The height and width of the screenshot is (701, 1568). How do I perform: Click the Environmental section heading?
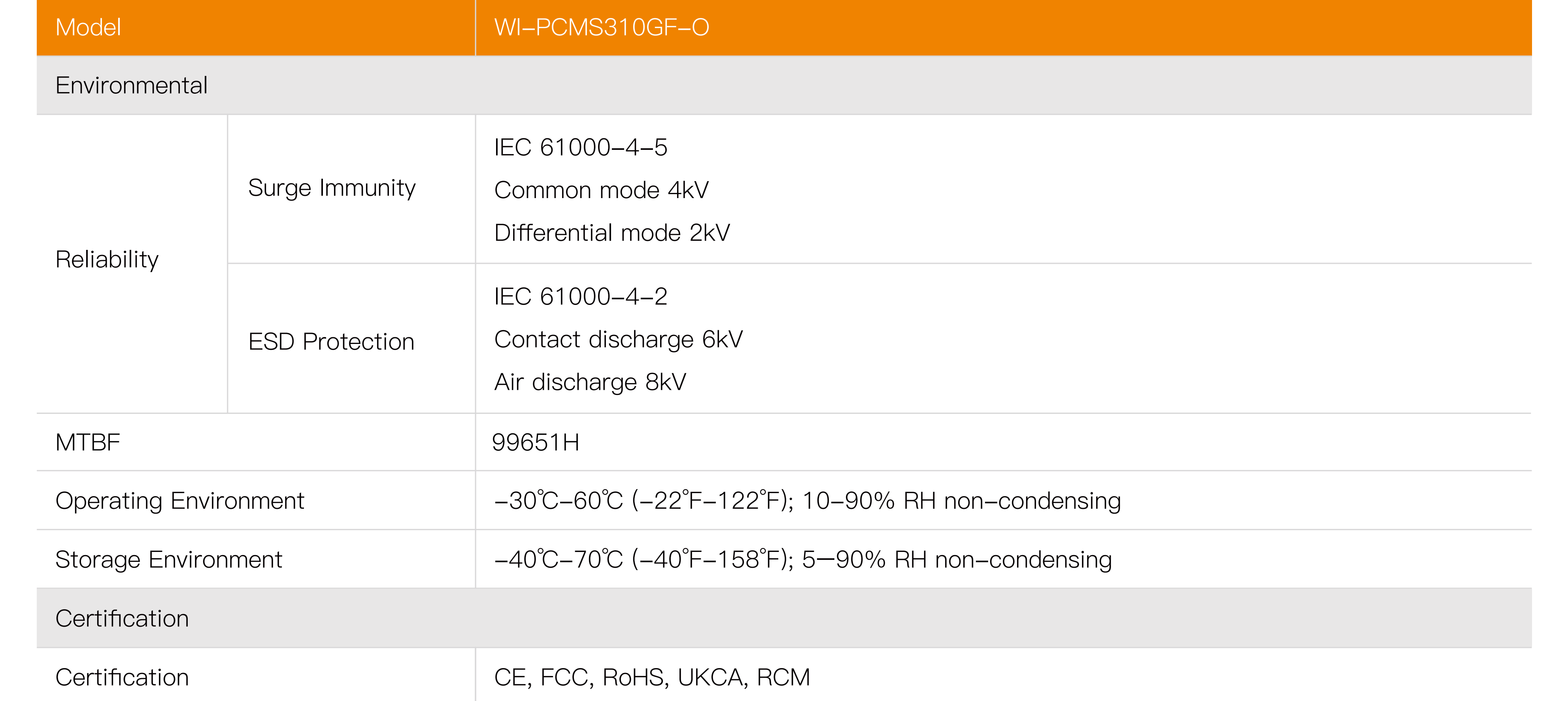(x=132, y=85)
